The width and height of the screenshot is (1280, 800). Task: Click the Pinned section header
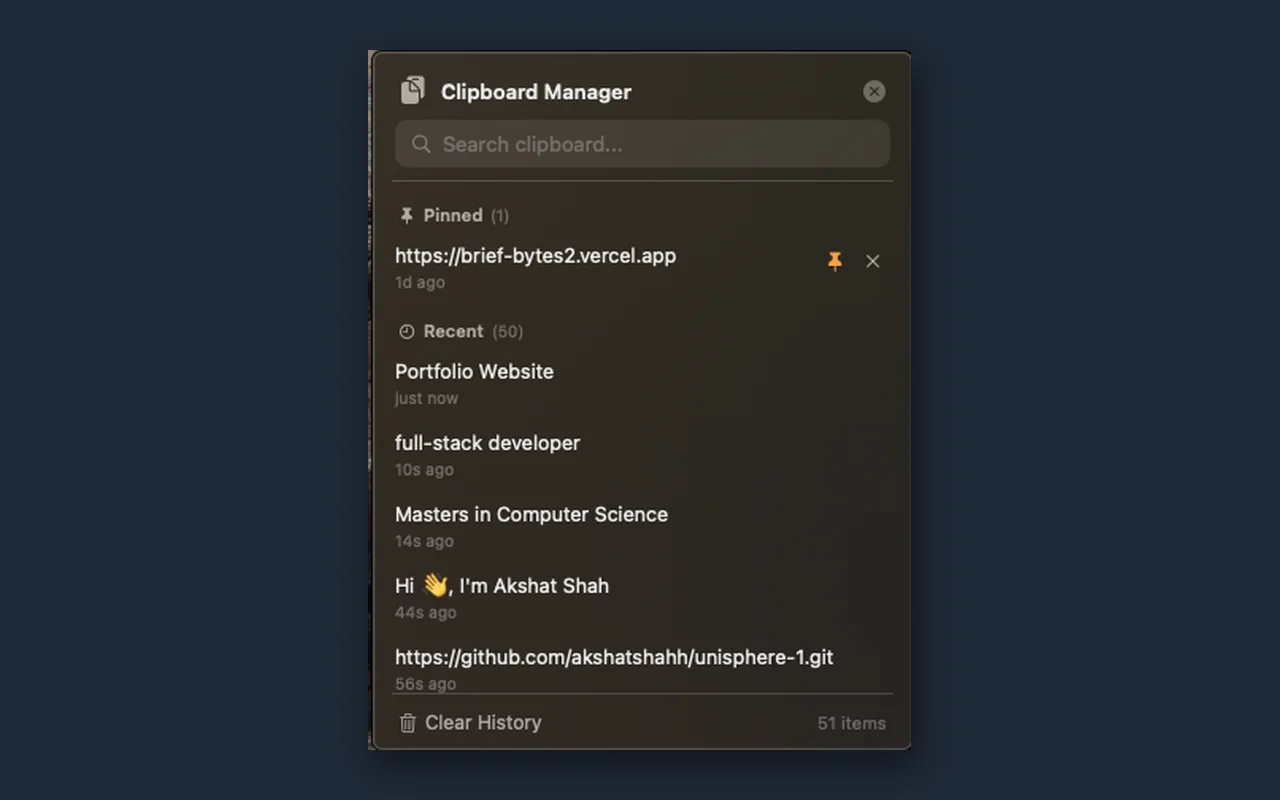(x=453, y=215)
